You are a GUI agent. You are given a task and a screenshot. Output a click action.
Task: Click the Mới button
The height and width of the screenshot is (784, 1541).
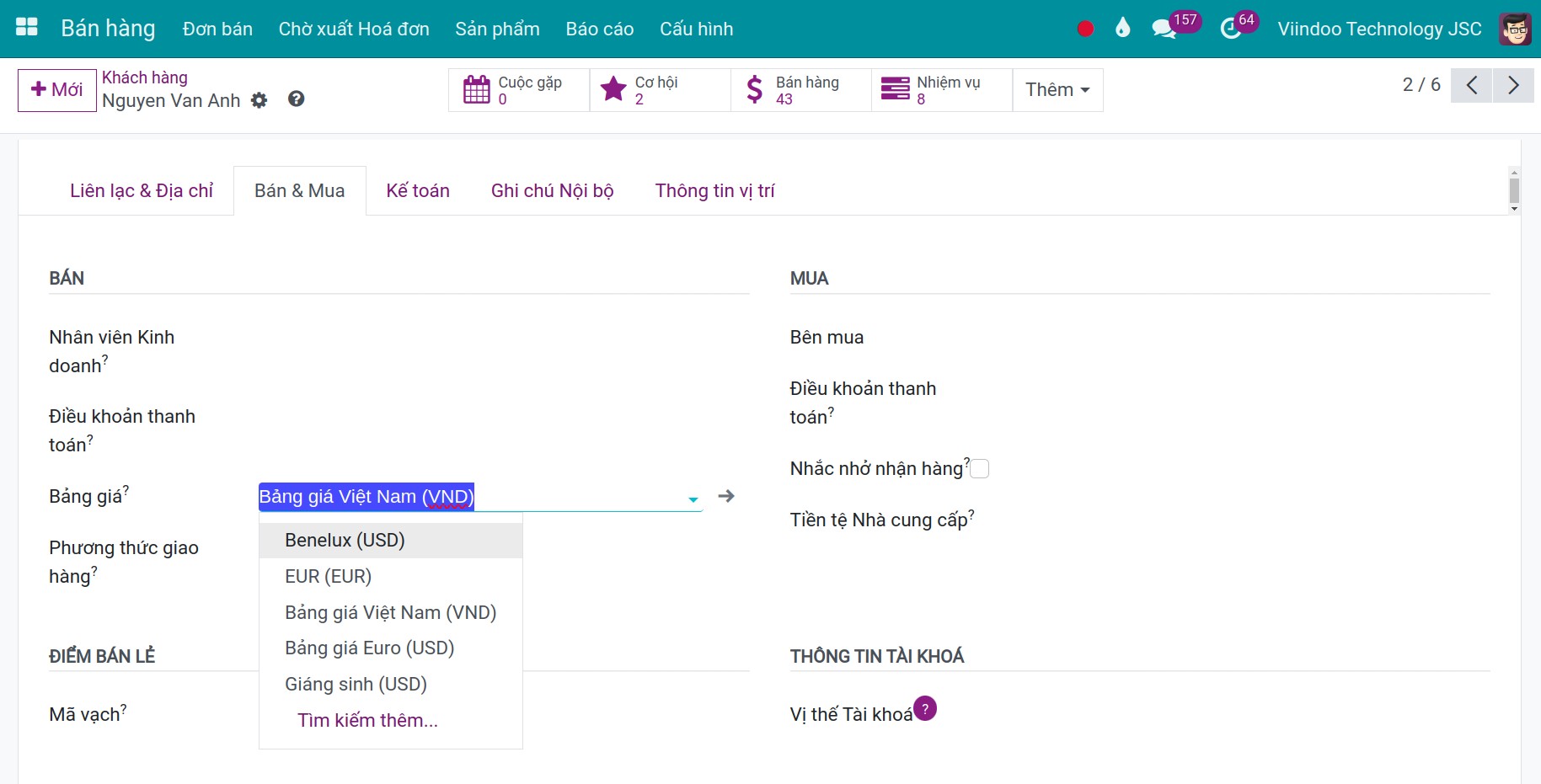click(57, 90)
